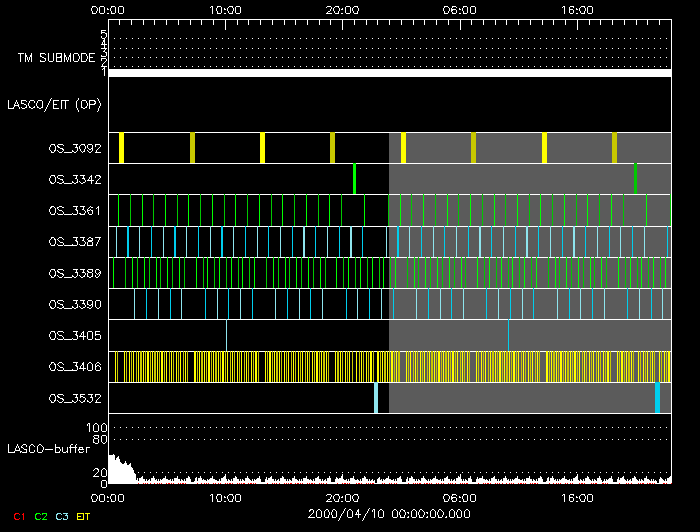Select the first yellow marker in OS_3092 row

[x=121, y=148]
